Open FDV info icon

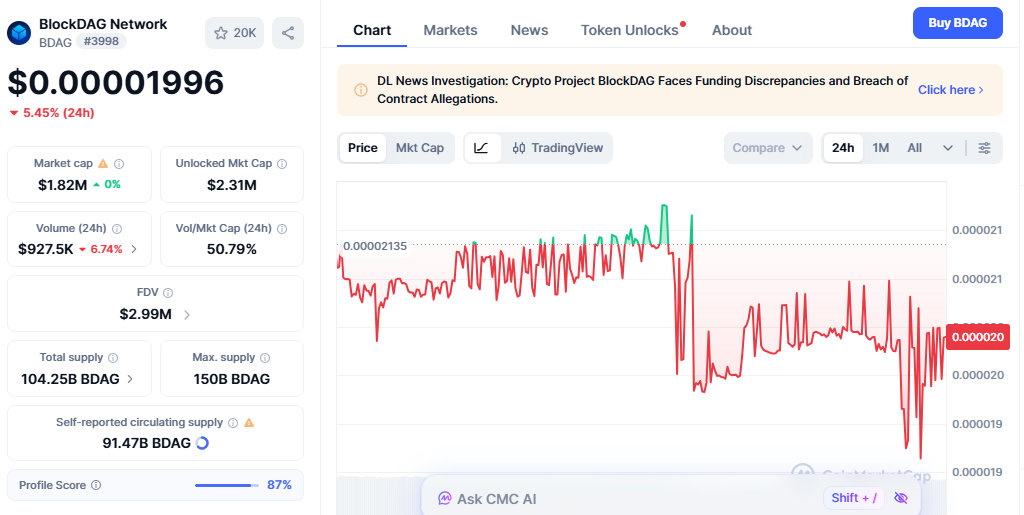point(168,293)
